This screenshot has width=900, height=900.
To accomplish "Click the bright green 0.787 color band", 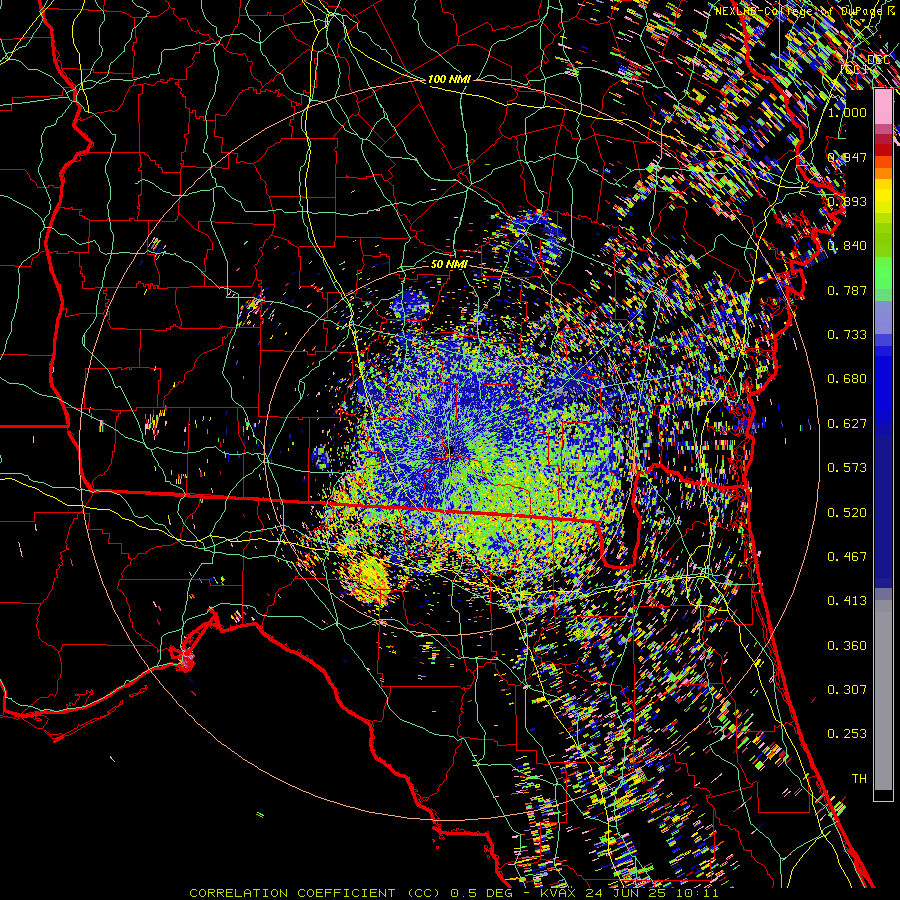I will pyautogui.click(x=883, y=273).
